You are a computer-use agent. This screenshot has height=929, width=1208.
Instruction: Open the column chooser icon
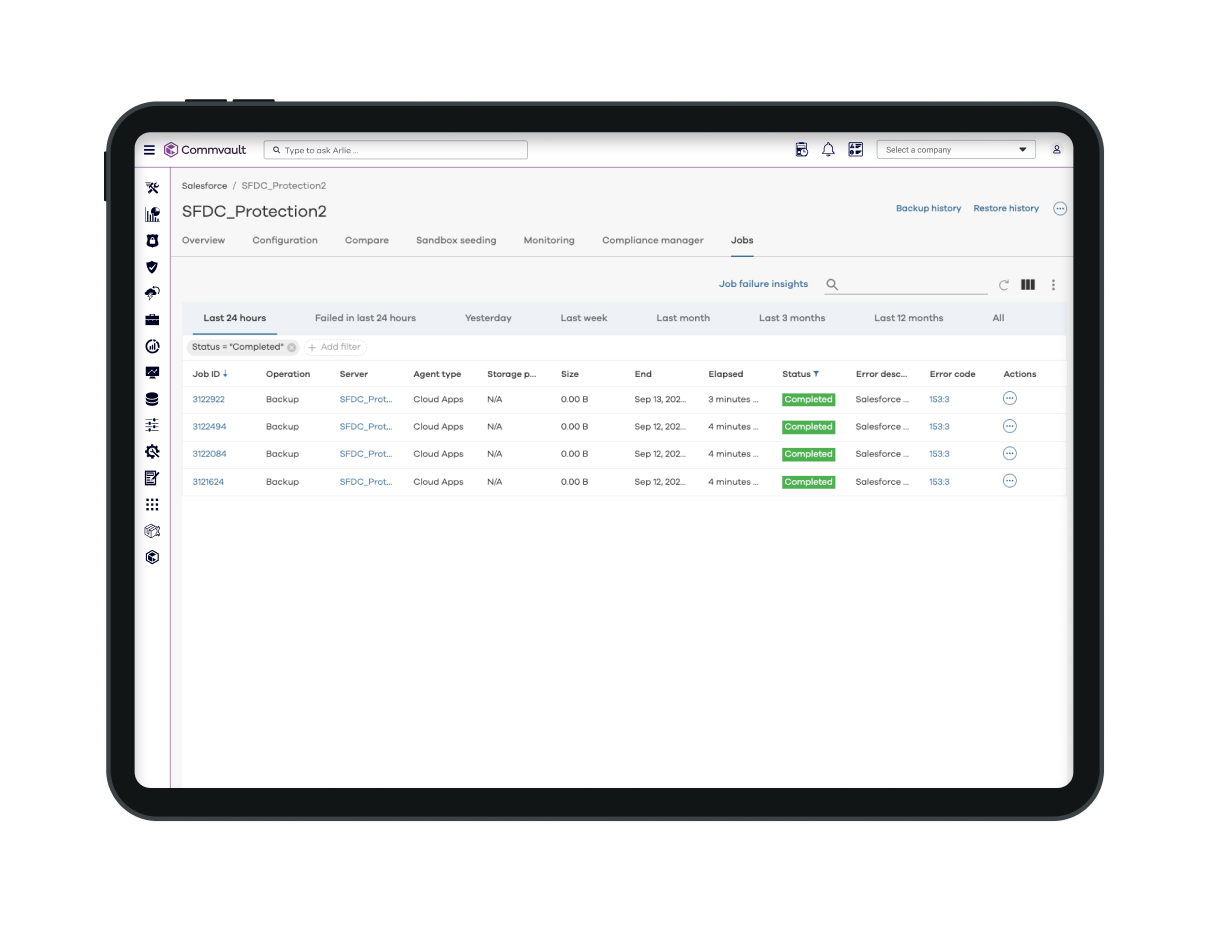[x=1027, y=285]
